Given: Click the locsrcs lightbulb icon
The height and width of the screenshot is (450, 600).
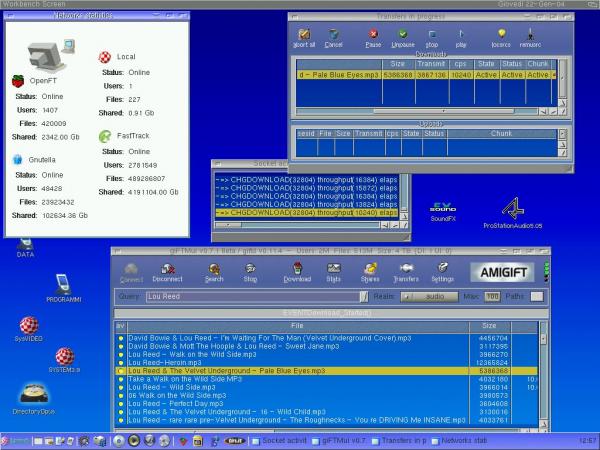Looking at the screenshot, I should click(501, 38).
